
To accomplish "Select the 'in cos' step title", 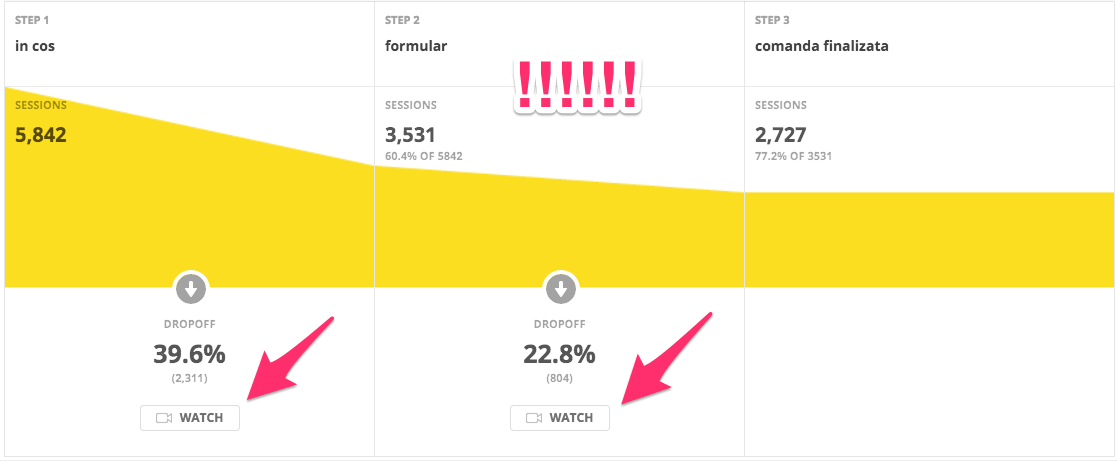I will coord(35,46).
